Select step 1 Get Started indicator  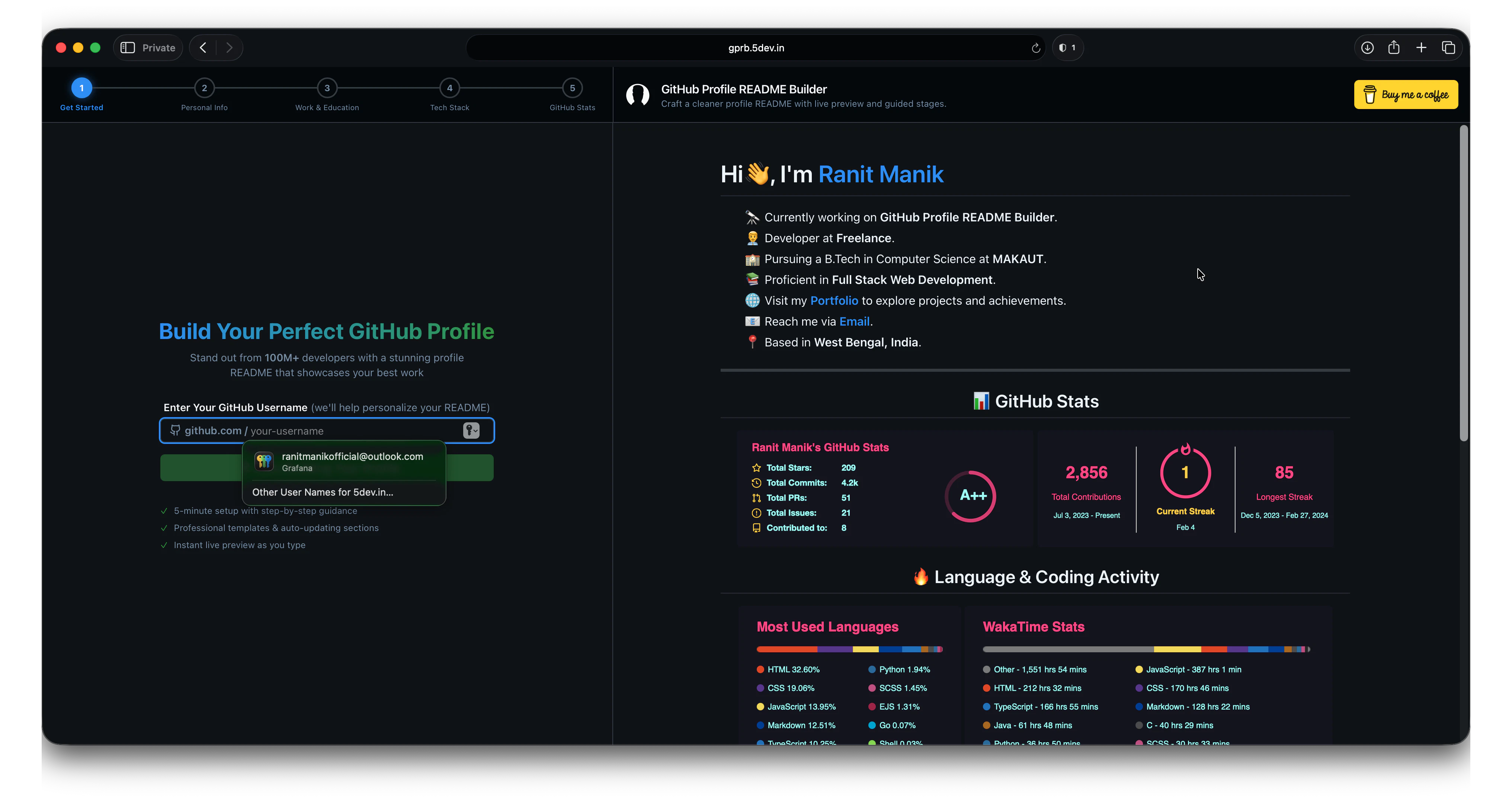click(81, 88)
